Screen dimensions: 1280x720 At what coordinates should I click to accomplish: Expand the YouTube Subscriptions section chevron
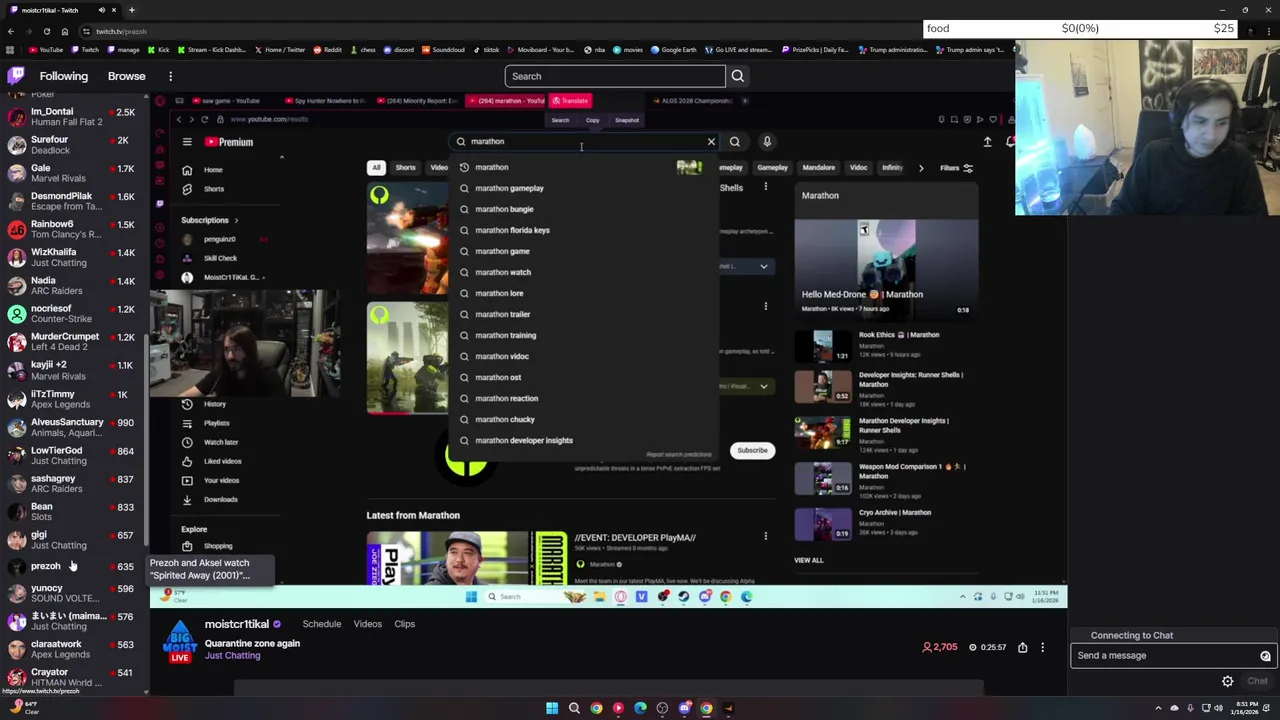(x=236, y=220)
